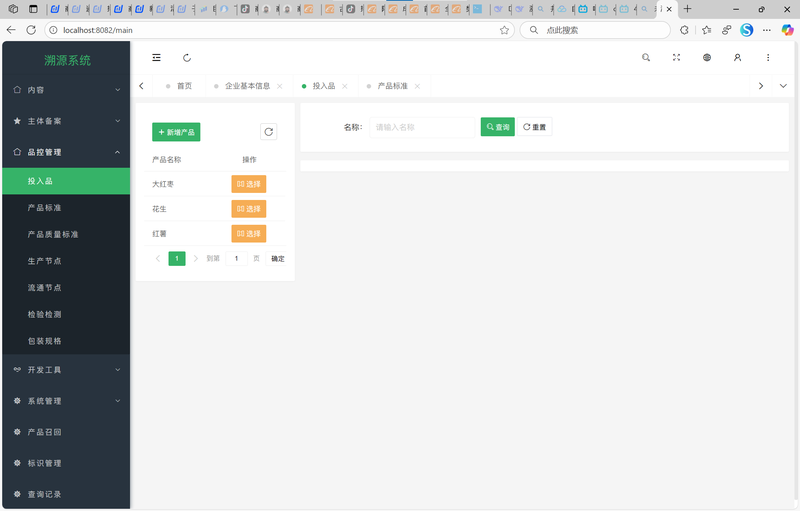Collapse the sidebar with the menu fold icon

pyautogui.click(x=156, y=58)
